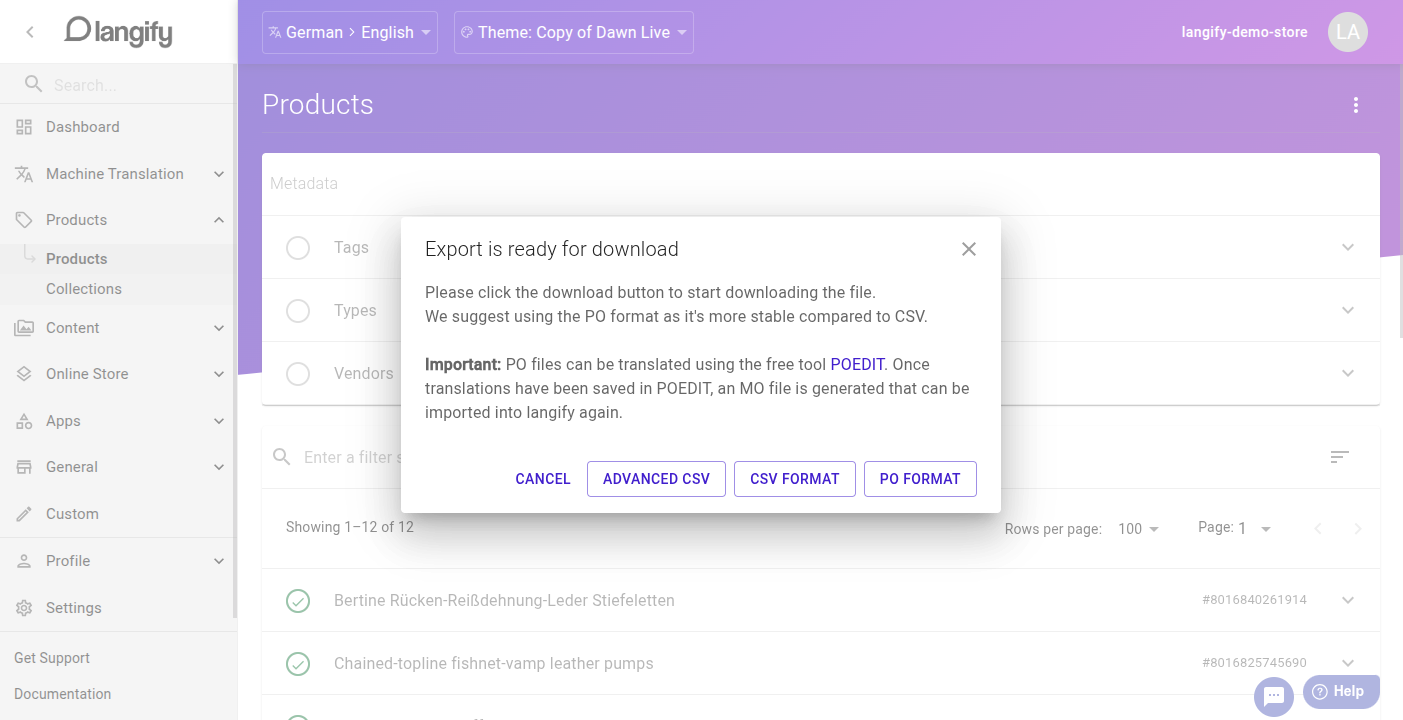Viewport: 1403px width, 720px height.
Task: Click the General storefront icon
Action: (x=24, y=467)
